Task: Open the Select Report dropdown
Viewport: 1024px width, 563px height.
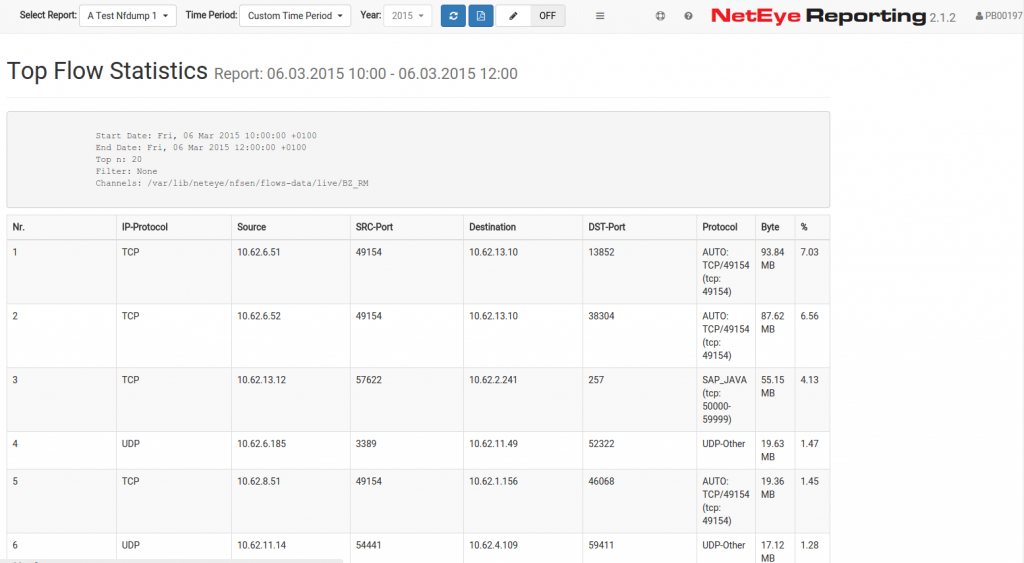Action: pos(129,16)
